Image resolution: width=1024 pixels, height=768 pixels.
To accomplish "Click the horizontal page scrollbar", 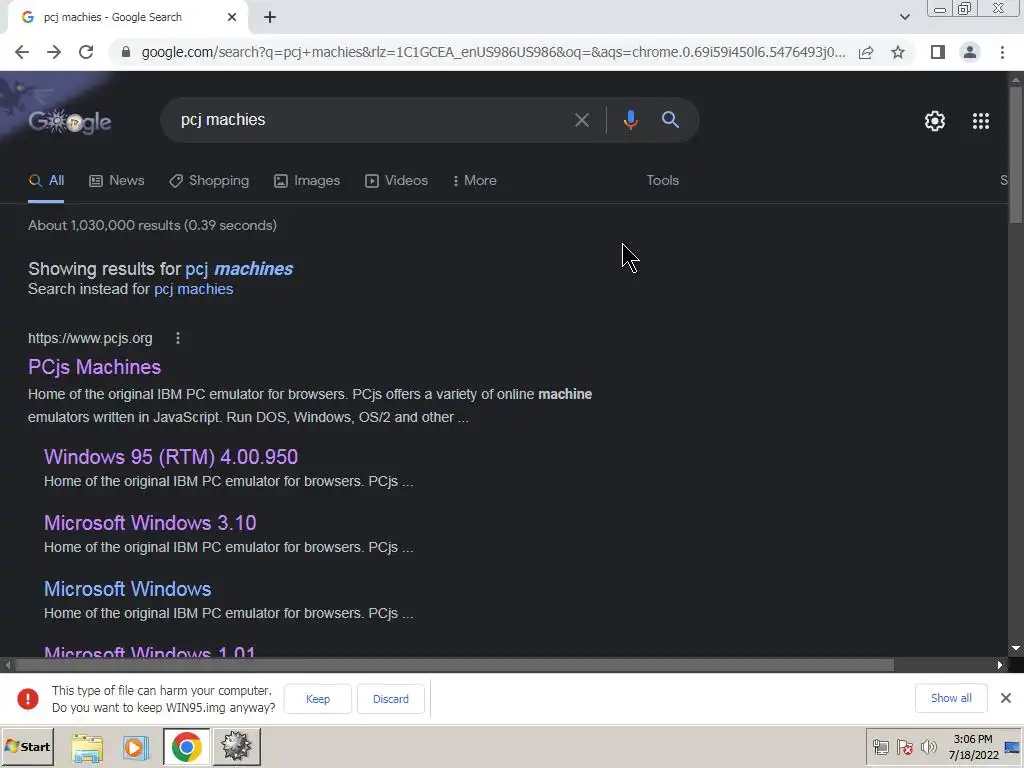I will (454, 665).
